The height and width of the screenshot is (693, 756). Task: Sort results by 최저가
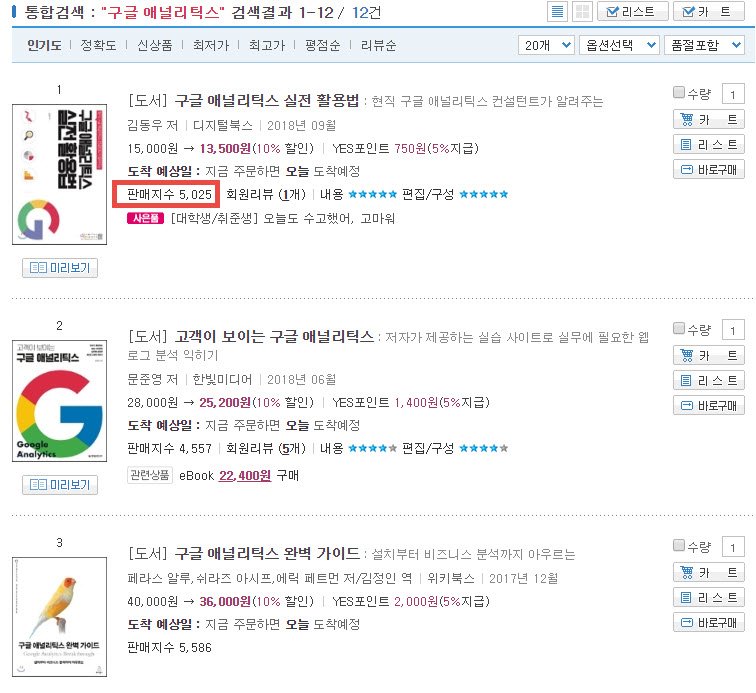coord(211,45)
